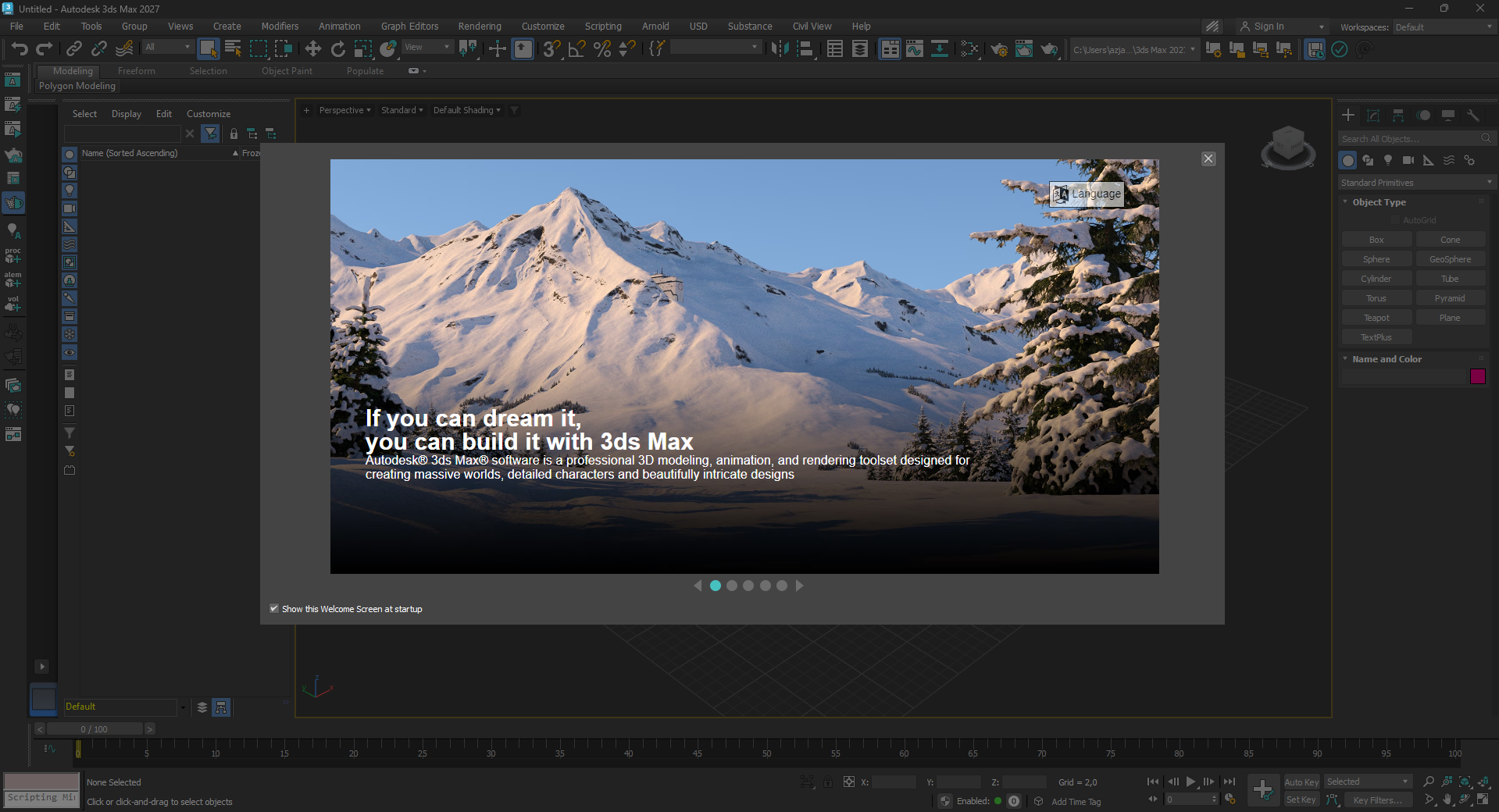Image resolution: width=1499 pixels, height=812 pixels.
Task: Switch to the Hierarchy command panel
Action: pos(1398,116)
